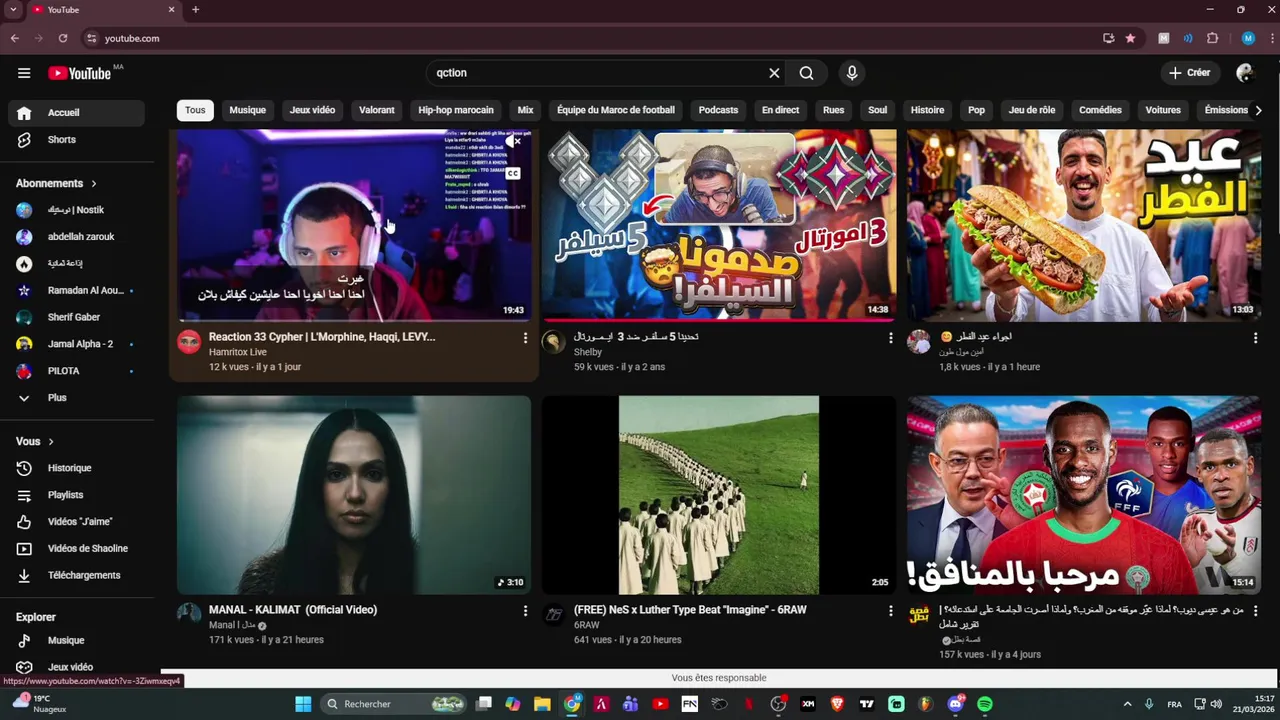Toggle mute on the preview video
Image resolution: width=1280 pixels, height=720 pixels.
513,142
